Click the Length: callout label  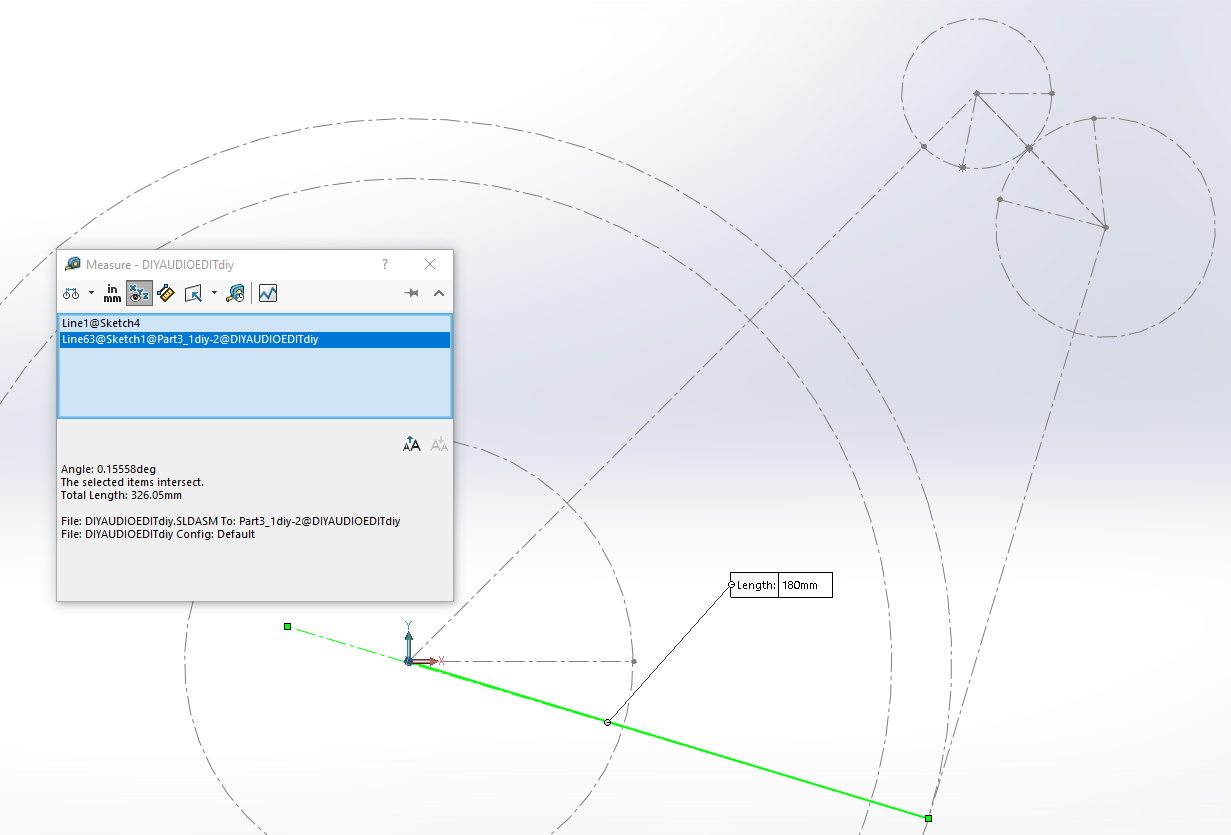tap(755, 585)
